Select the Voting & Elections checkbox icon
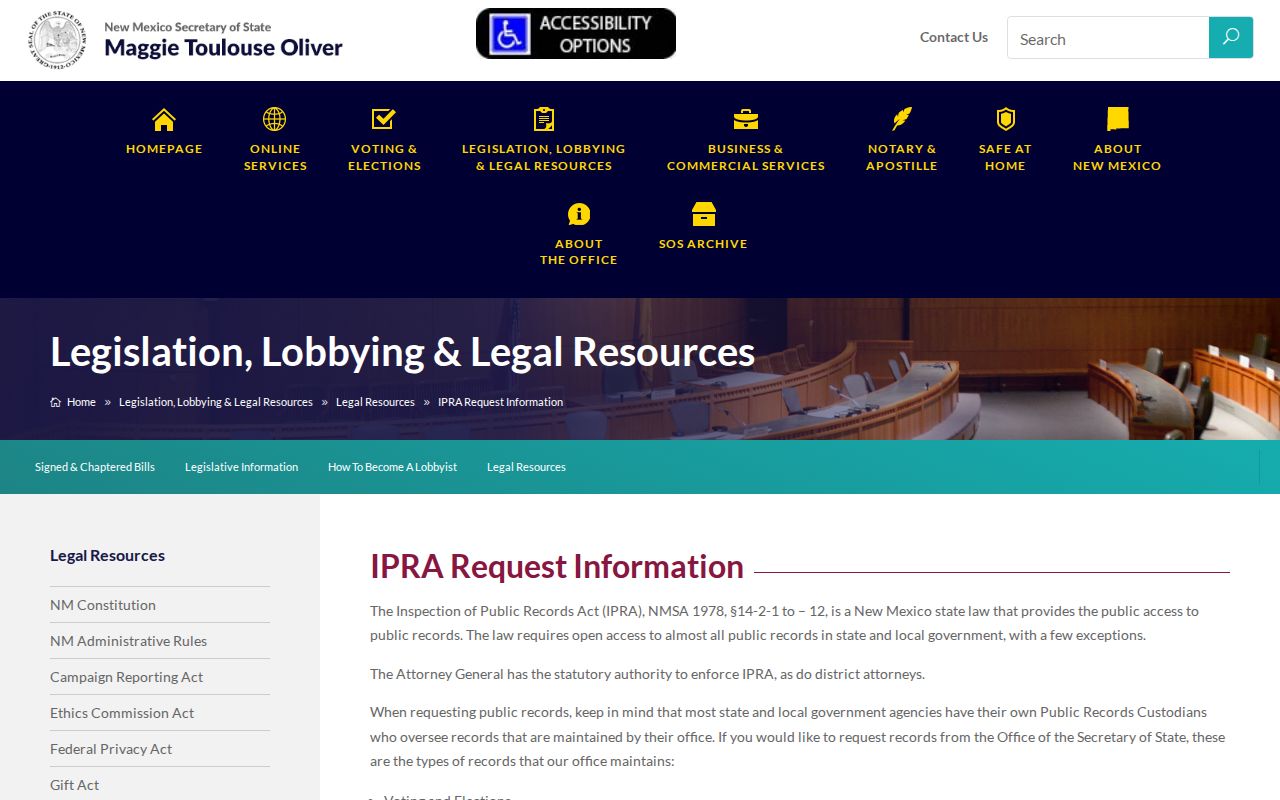Screen dimensions: 1280x800 (x=384, y=119)
